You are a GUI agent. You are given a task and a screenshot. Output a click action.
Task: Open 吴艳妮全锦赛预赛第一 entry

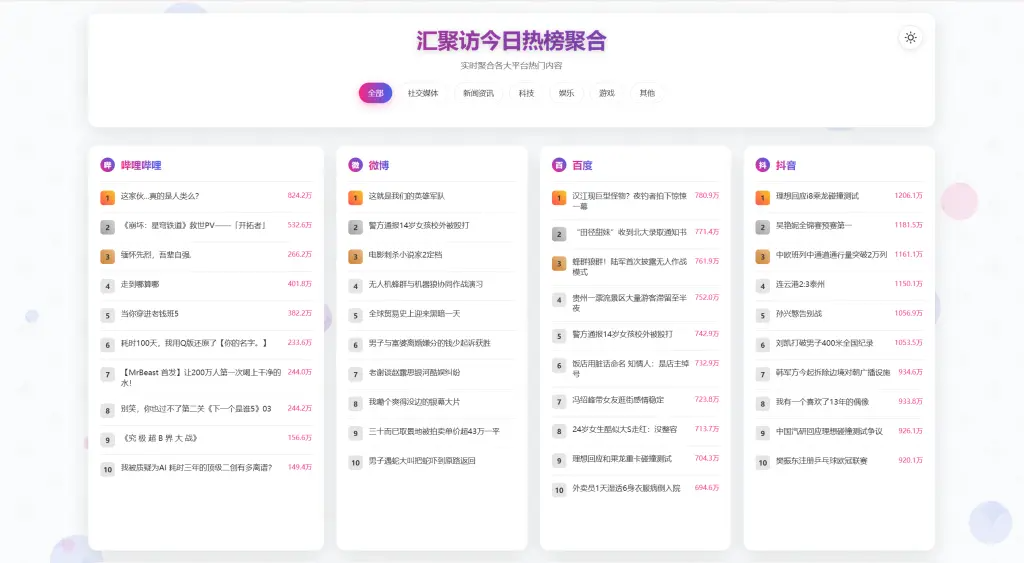point(814,225)
